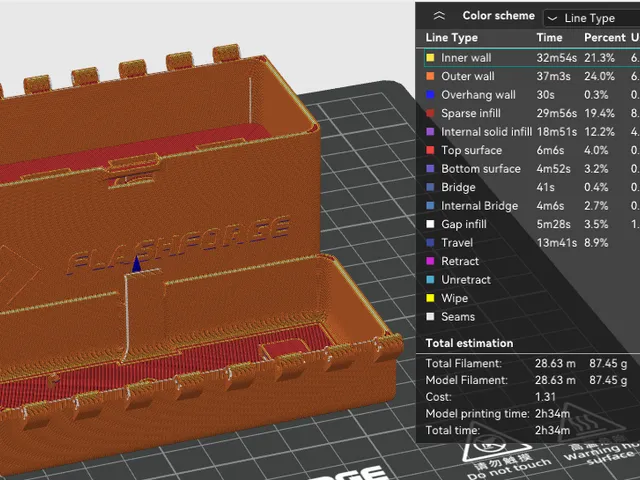Toggle Internal solid infill swatch
Image resolution: width=640 pixels, height=480 pixels.
(430, 131)
